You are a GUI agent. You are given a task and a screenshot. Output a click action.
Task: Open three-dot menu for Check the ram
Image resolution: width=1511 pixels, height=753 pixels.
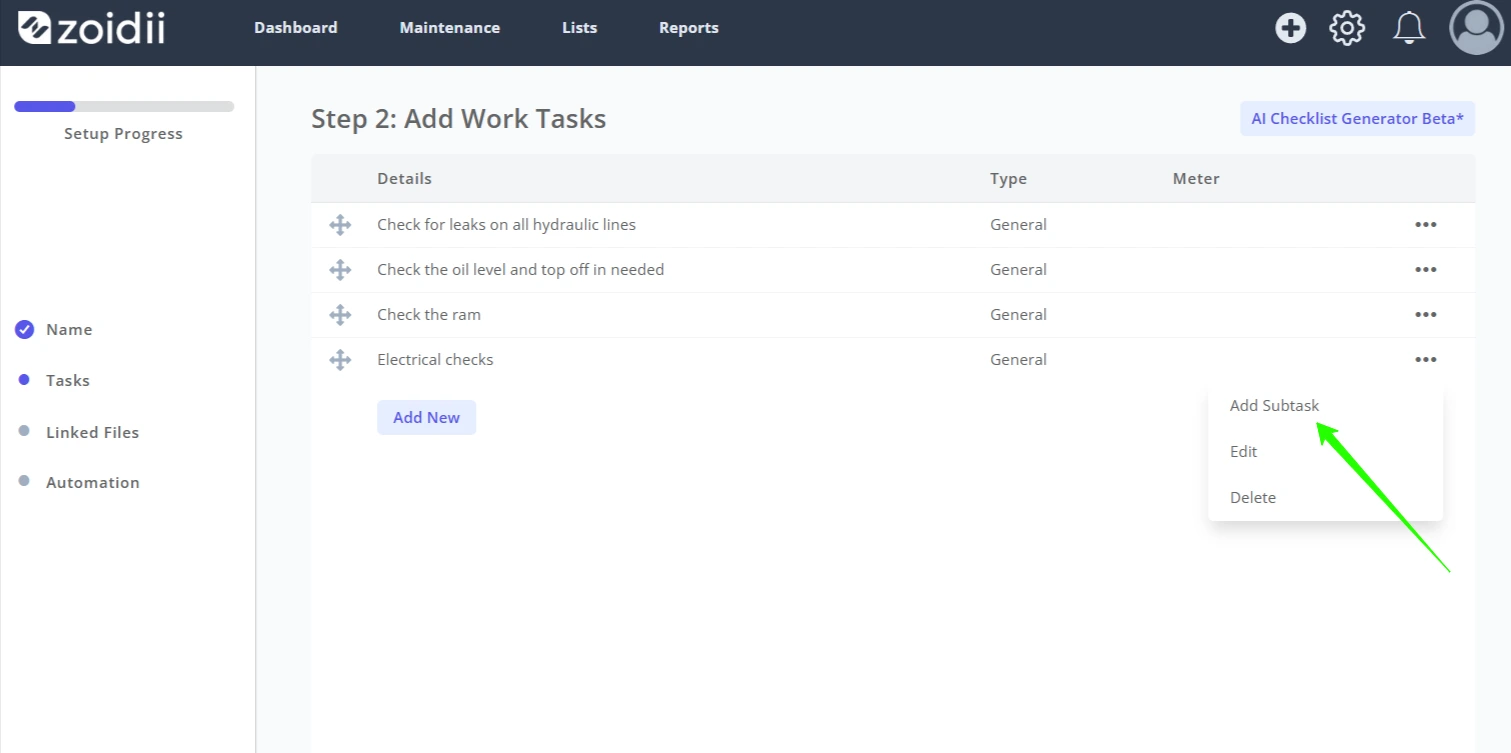point(1426,315)
